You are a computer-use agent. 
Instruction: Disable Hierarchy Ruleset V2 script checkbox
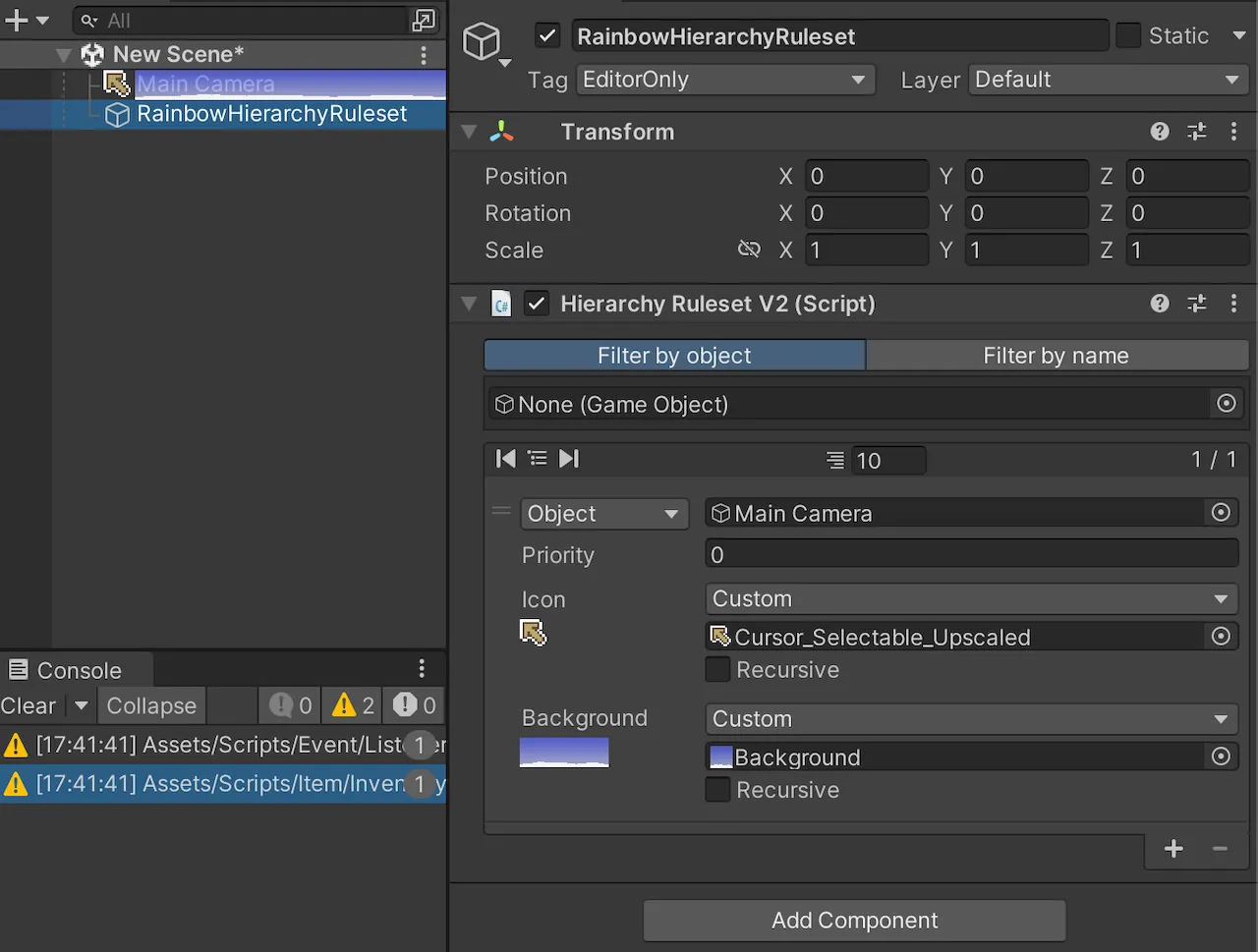536,304
